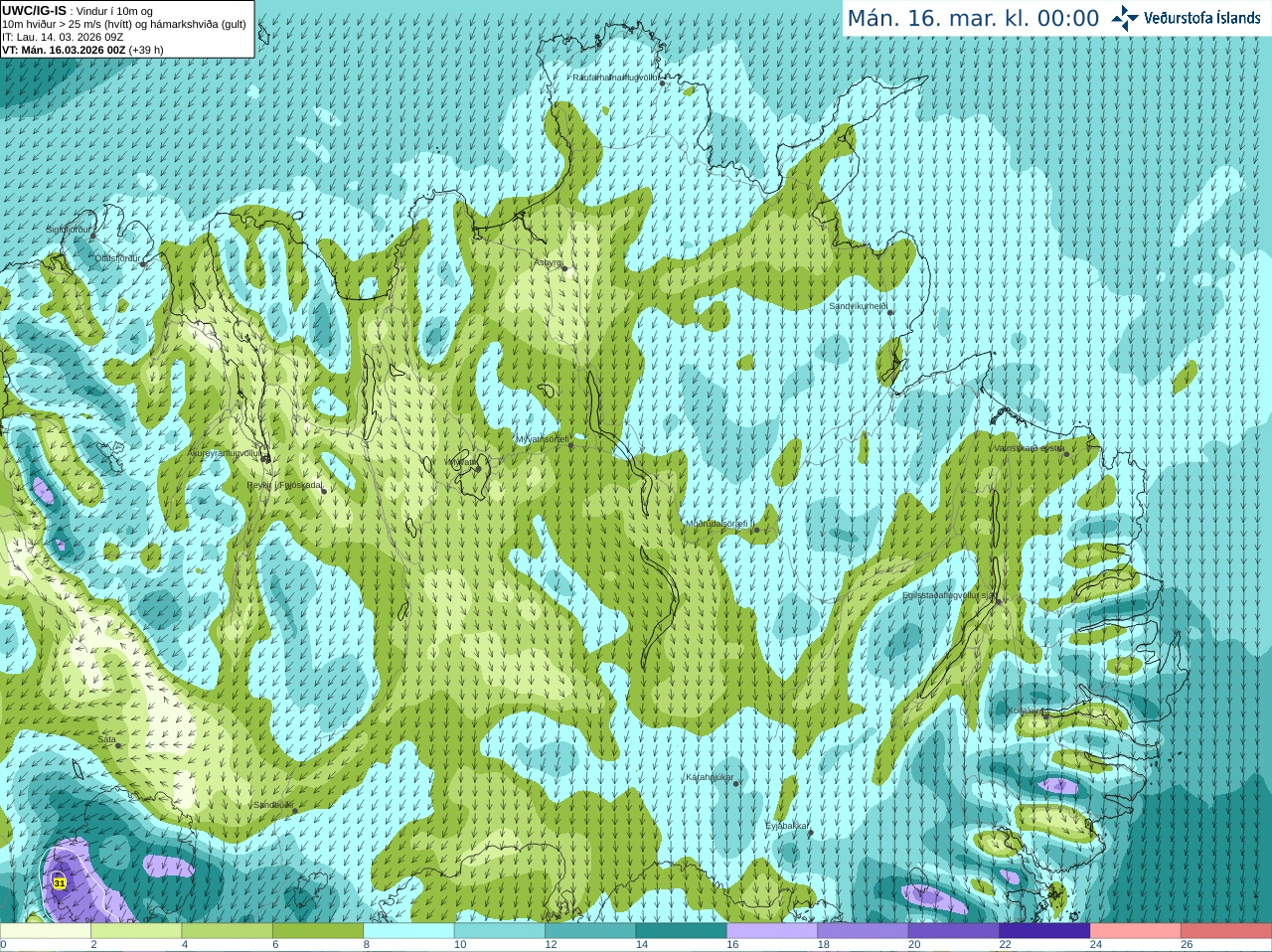The height and width of the screenshot is (952, 1272).
Task: Select the Mývatn station label
Action: [461, 461]
